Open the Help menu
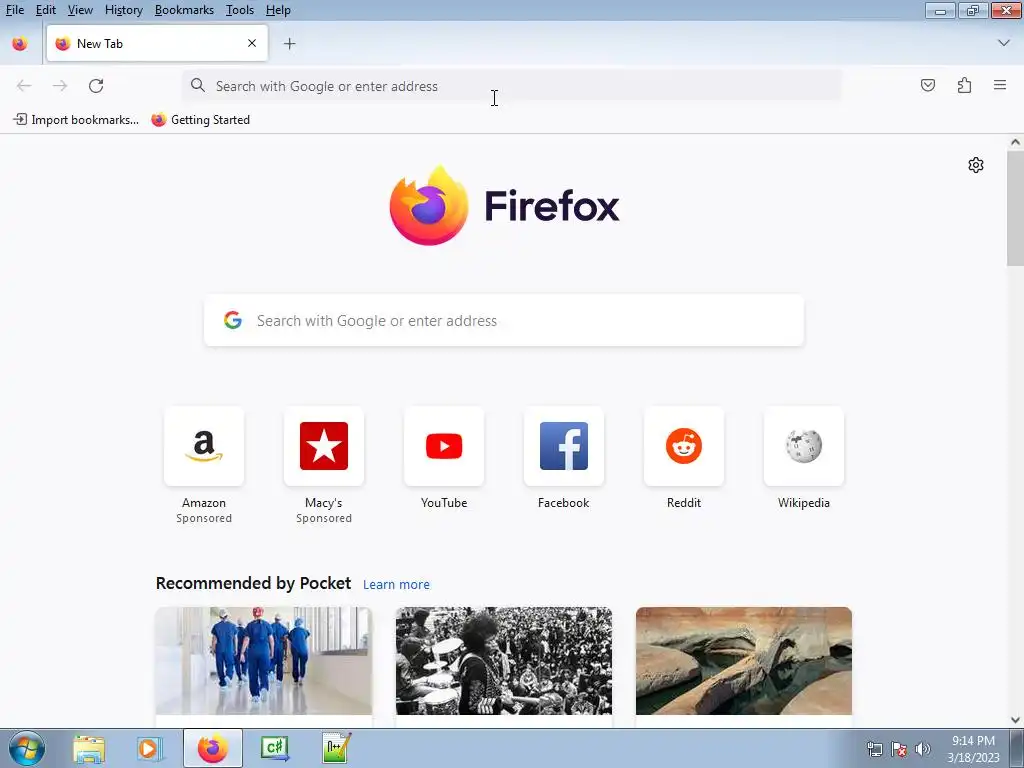The image size is (1024, 768). point(278,10)
